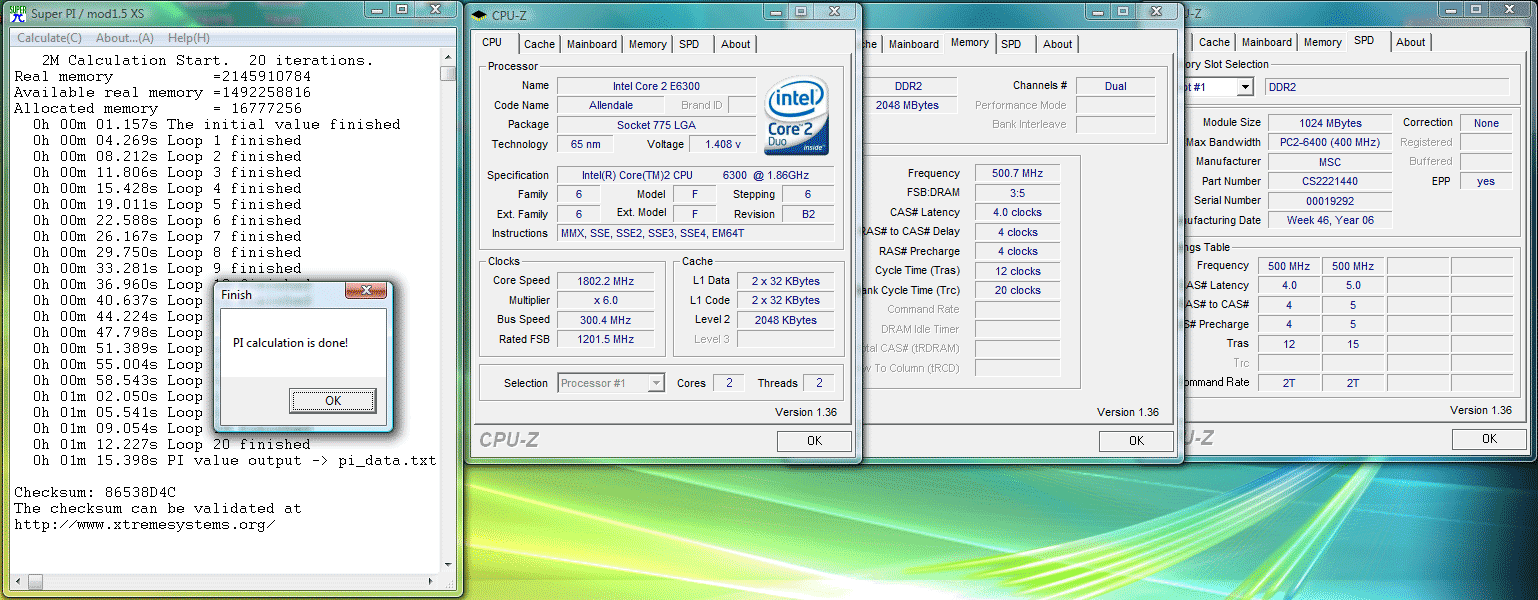Viewport: 1538px width, 600px height.
Task: Click OK in the front CPU-Z window
Action: click(x=814, y=441)
